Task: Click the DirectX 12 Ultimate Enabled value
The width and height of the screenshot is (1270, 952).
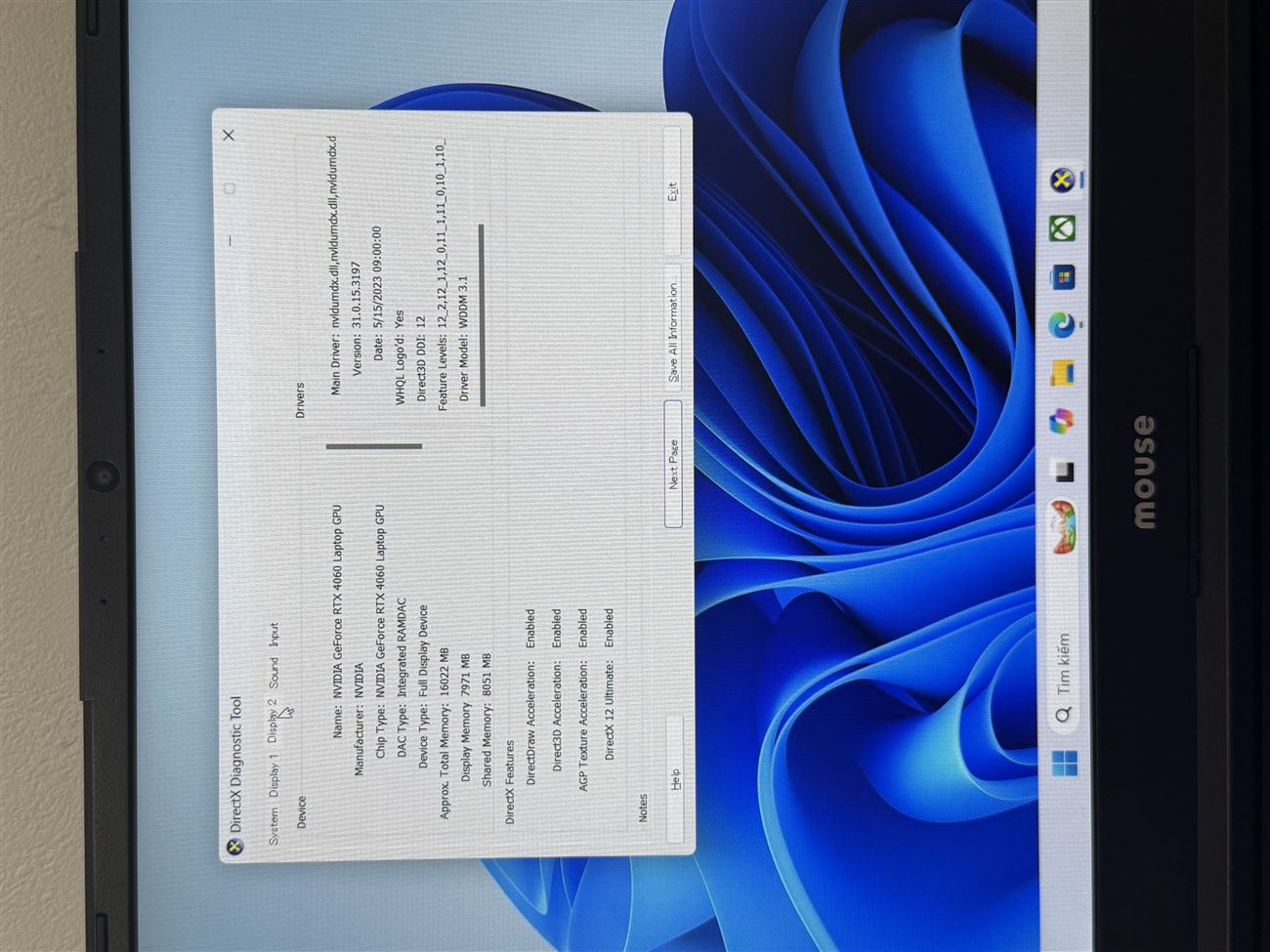Action: (x=609, y=629)
